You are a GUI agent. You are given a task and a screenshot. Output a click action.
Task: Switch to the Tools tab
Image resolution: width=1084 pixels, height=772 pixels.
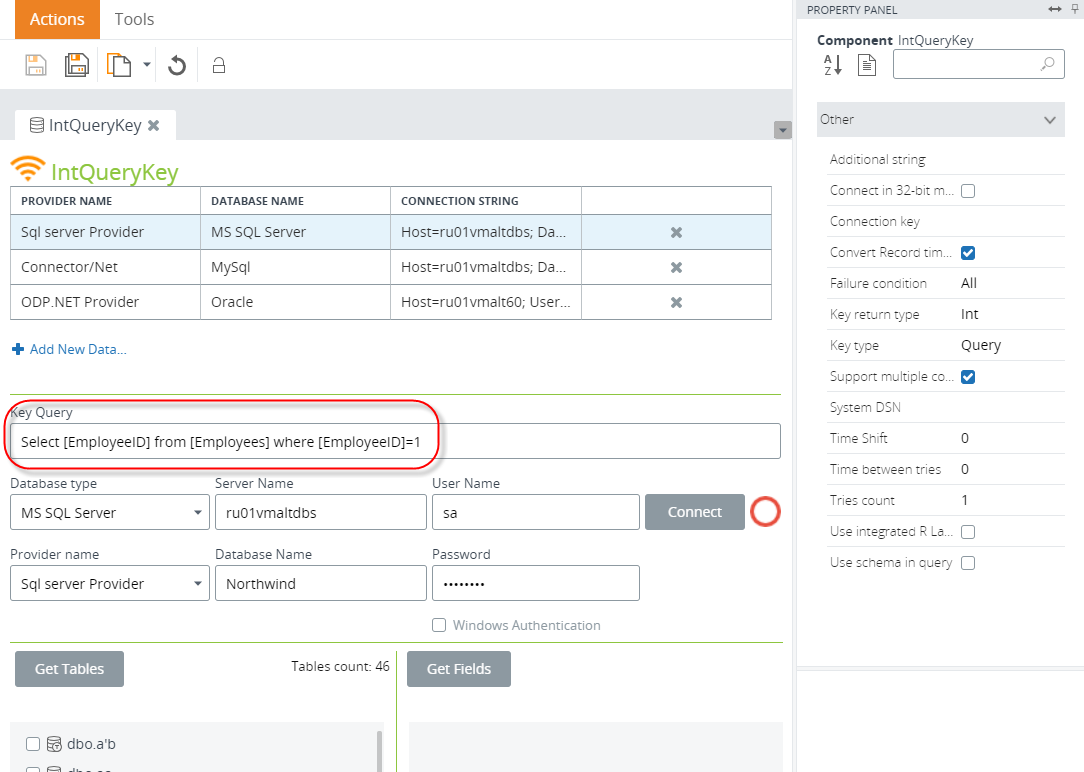(134, 19)
